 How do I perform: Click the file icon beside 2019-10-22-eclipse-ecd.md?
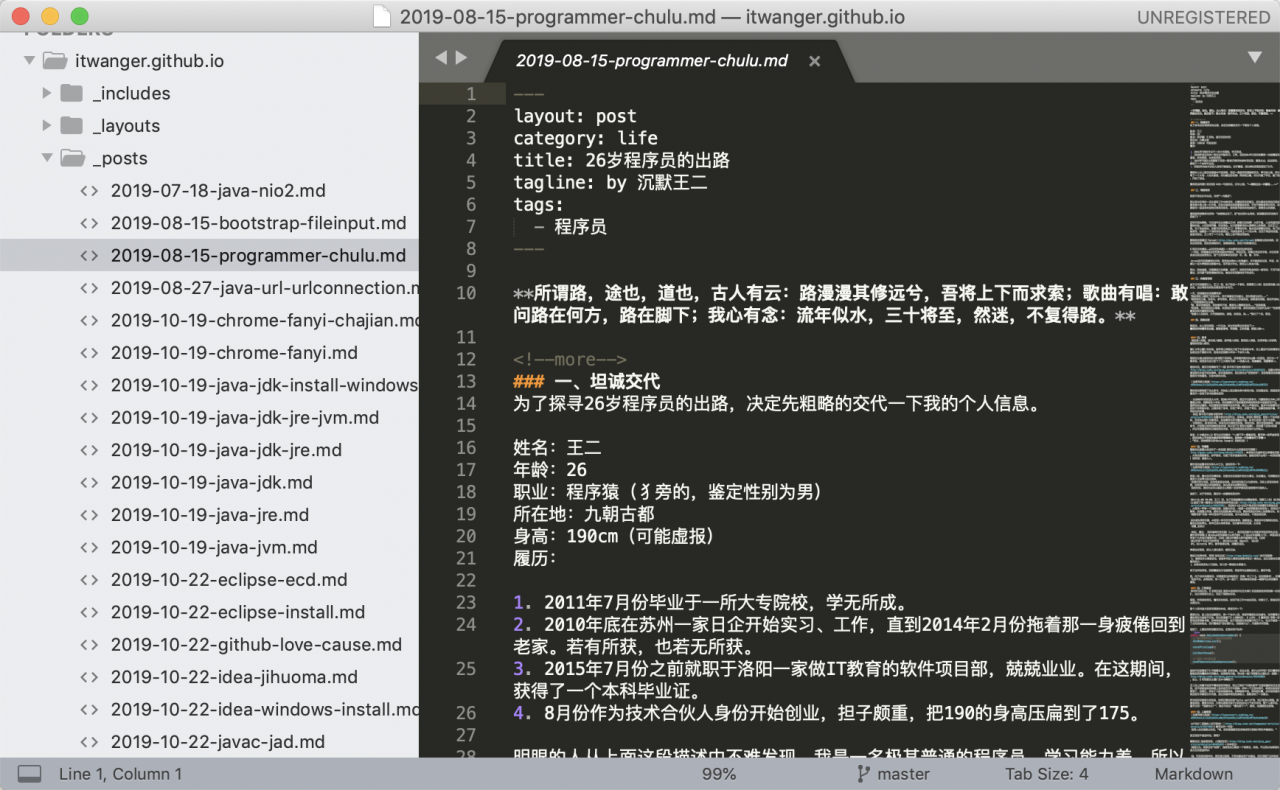90,580
